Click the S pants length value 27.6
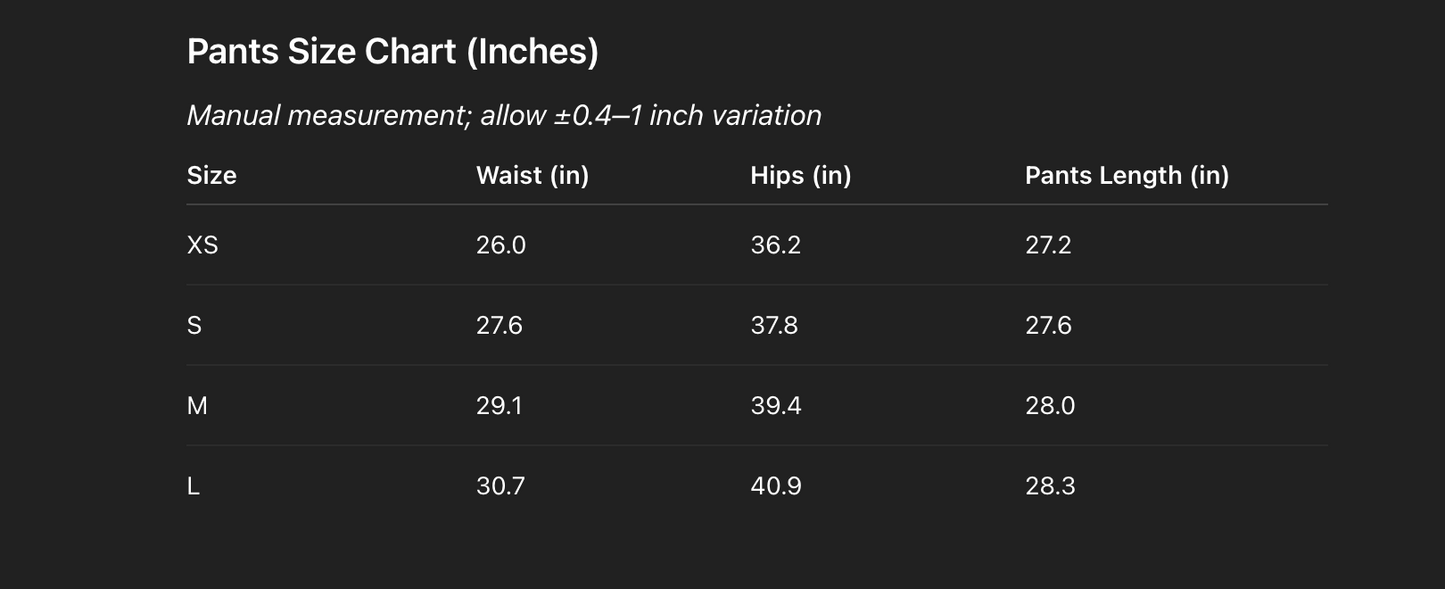This screenshot has height=589, width=1445. click(1048, 325)
